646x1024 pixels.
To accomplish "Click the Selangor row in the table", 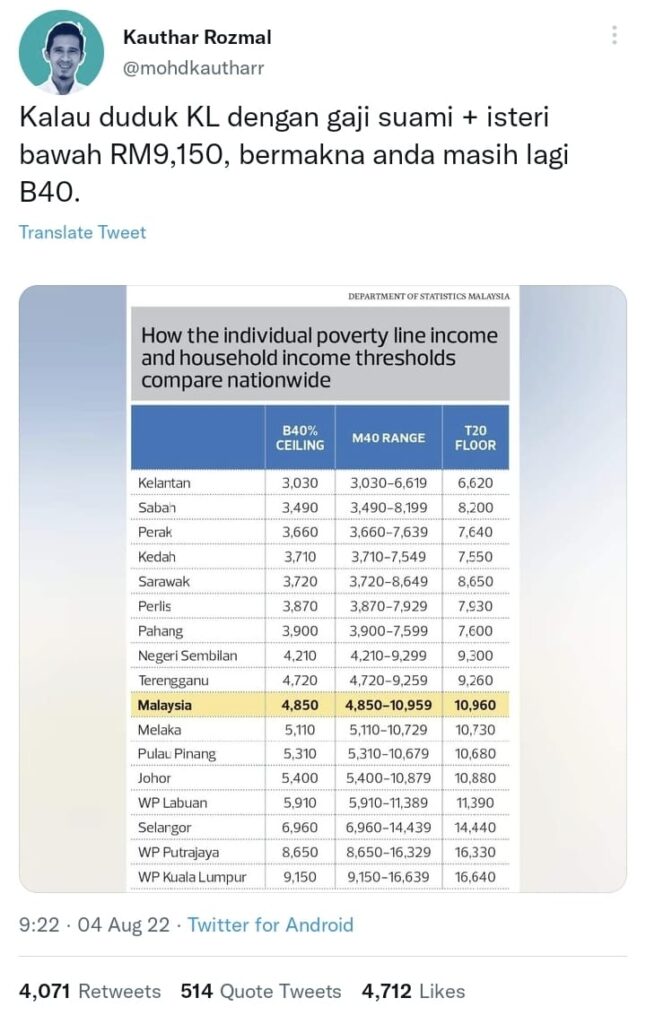I will [320, 828].
